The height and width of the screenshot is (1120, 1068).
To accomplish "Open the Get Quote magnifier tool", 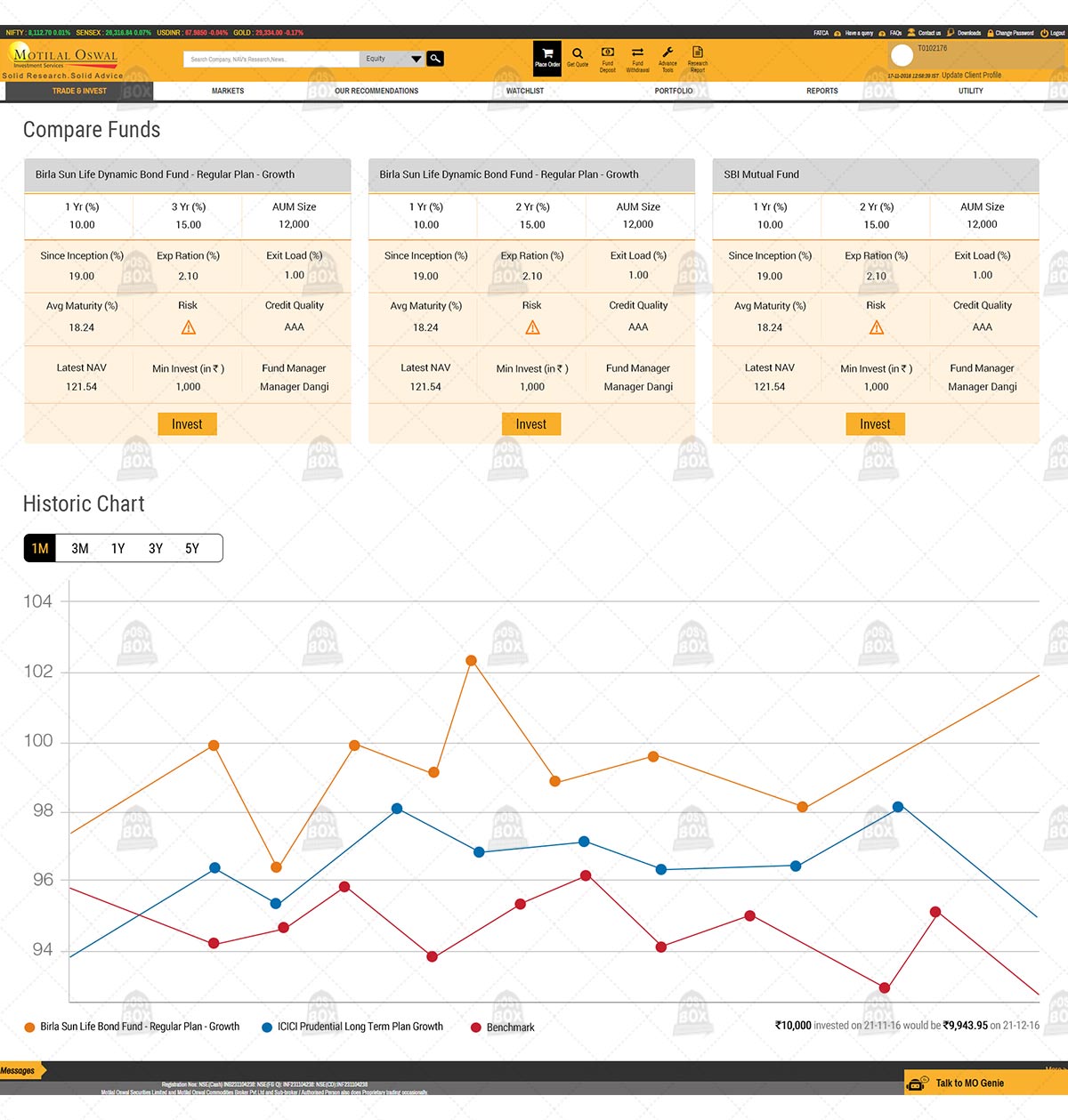I will coord(578,54).
